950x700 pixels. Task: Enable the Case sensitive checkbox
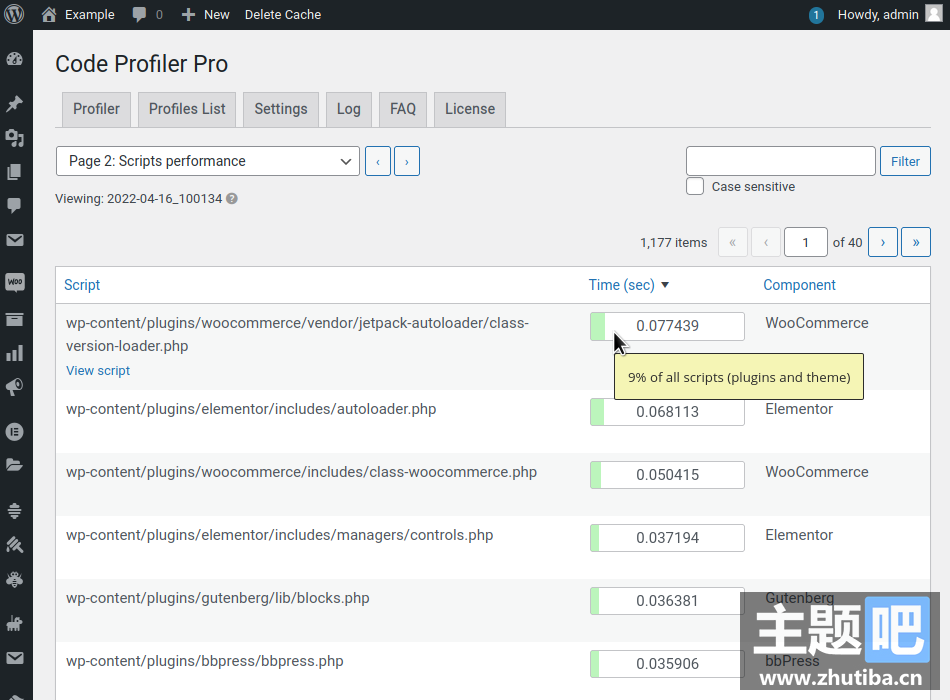pos(695,186)
